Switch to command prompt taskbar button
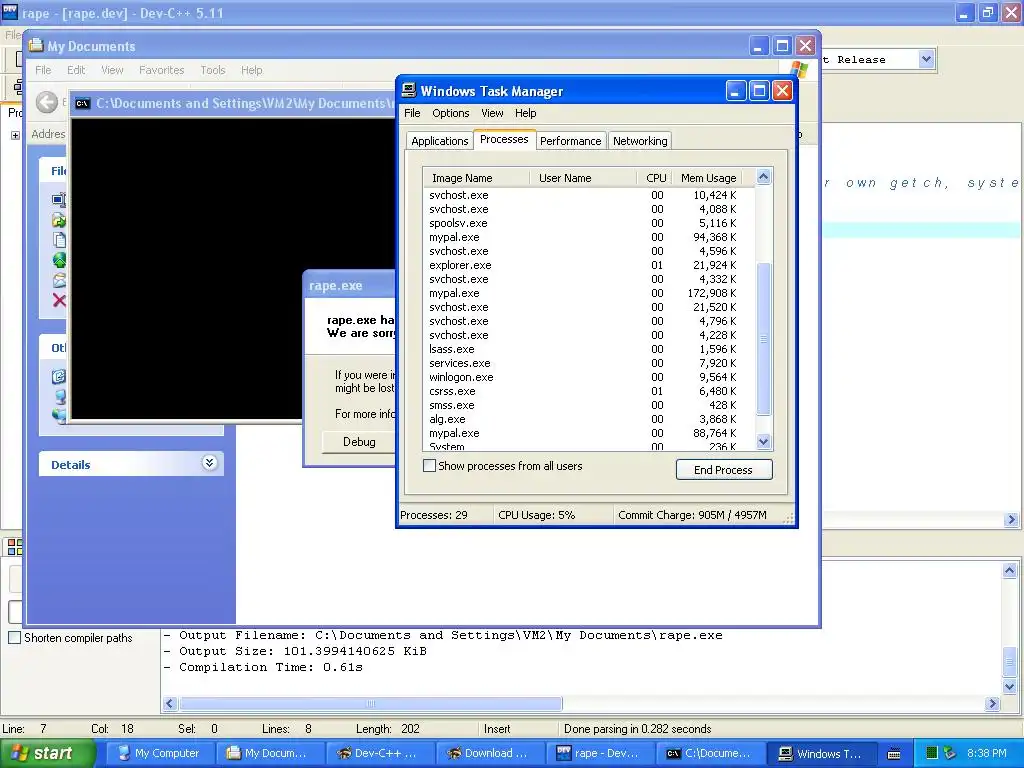Screen dimensions: 1024x768 click(710, 753)
